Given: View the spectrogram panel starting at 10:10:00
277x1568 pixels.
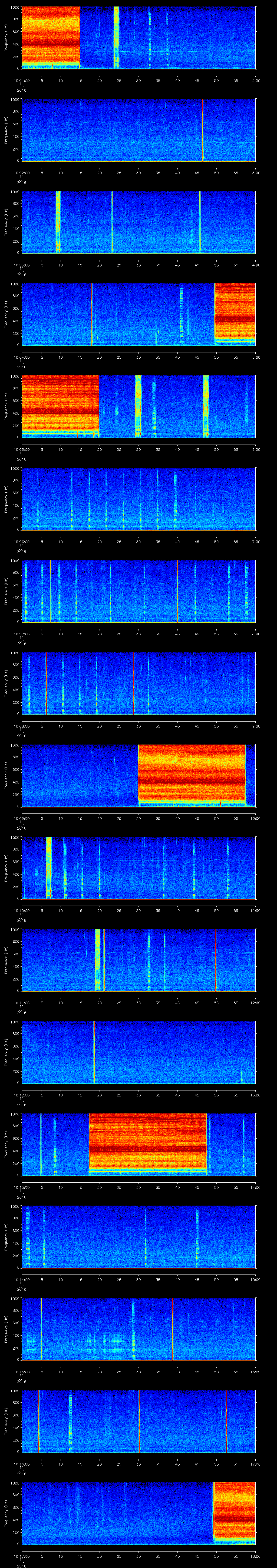Looking at the screenshot, I should [x=138, y=868].
